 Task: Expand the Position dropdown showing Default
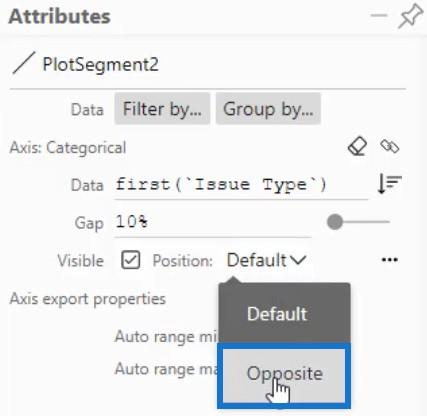266,260
